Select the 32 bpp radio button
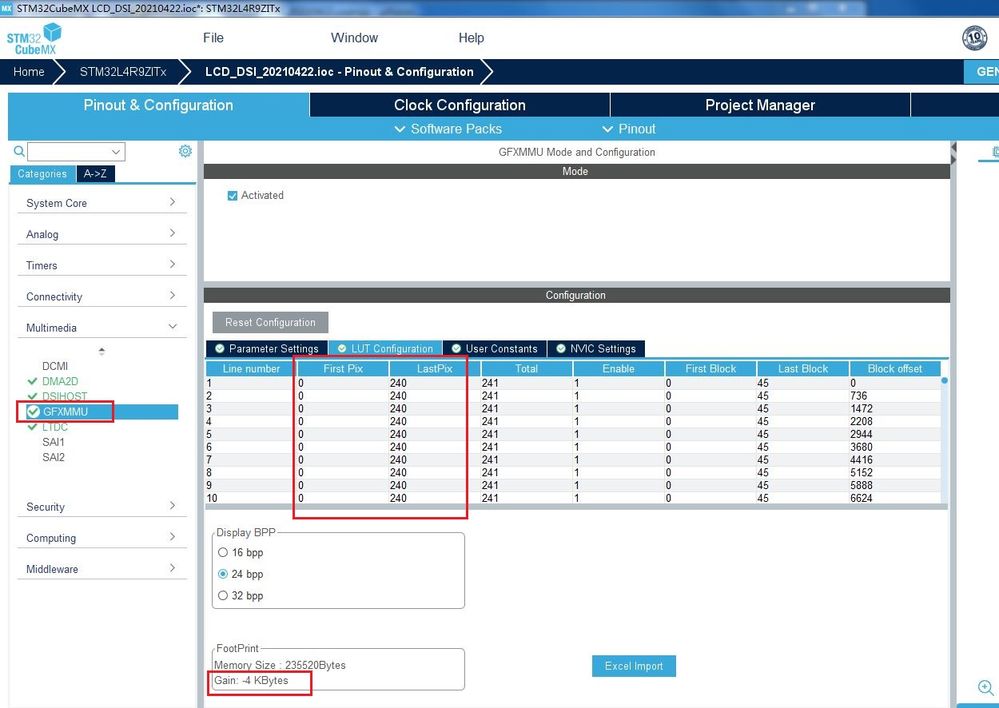This screenshot has height=708, width=999. point(222,596)
